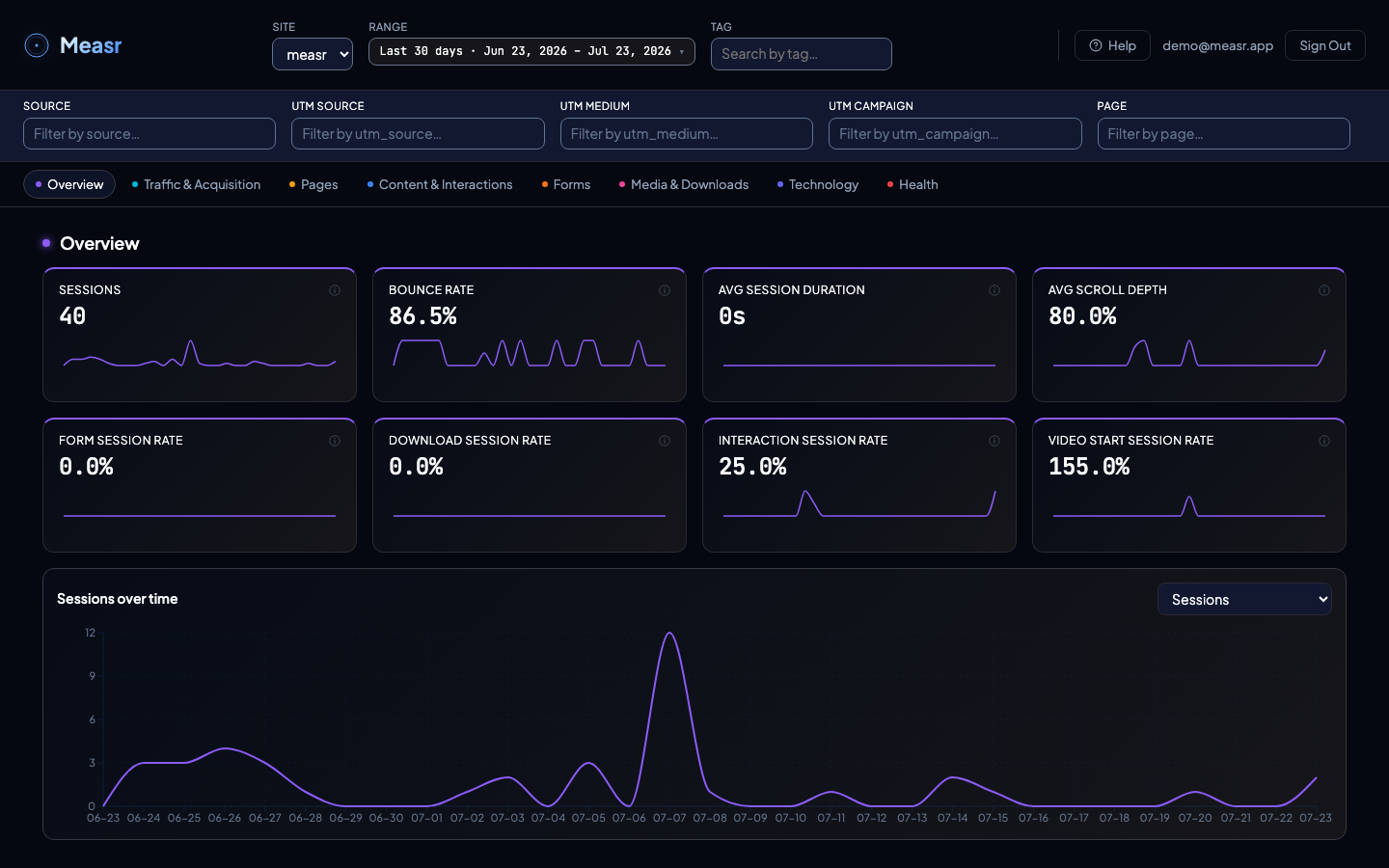
Task: Switch to Content & Interactions tab
Action: (x=440, y=184)
